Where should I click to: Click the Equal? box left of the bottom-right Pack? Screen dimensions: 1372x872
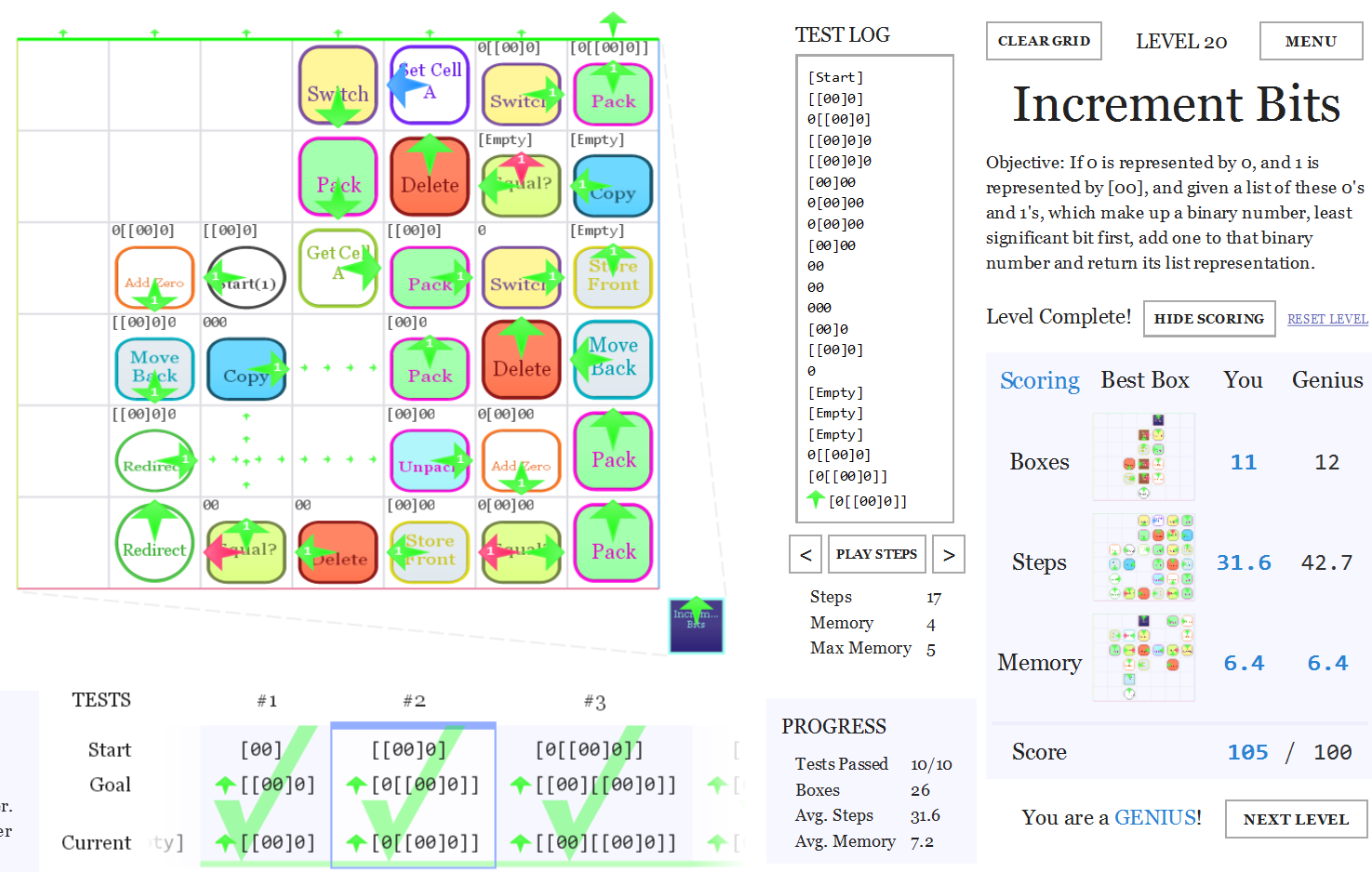pyautogui.click(x=522, y=552)
